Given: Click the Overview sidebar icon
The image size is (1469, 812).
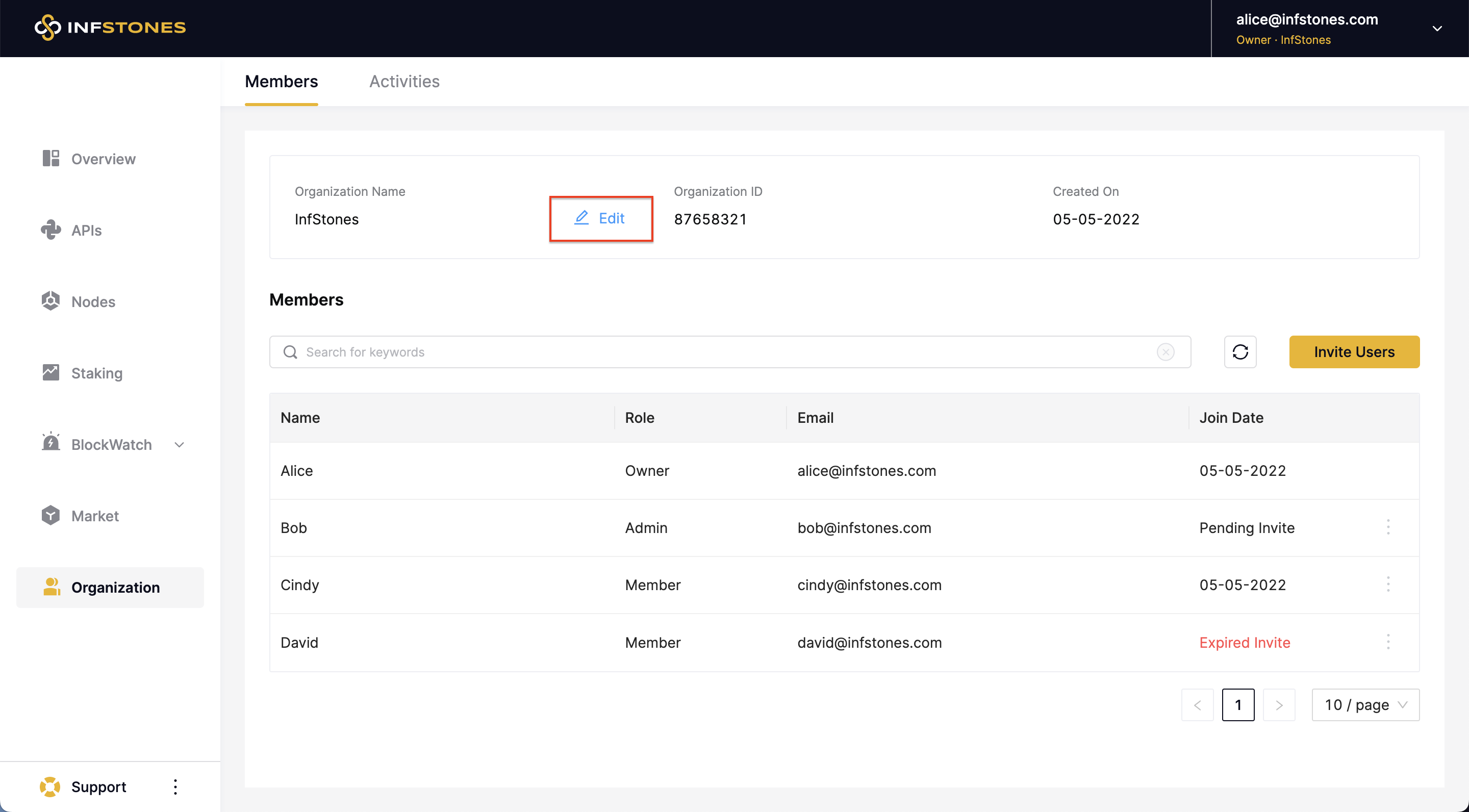Looking at the screenshot, I should (51, 159).
